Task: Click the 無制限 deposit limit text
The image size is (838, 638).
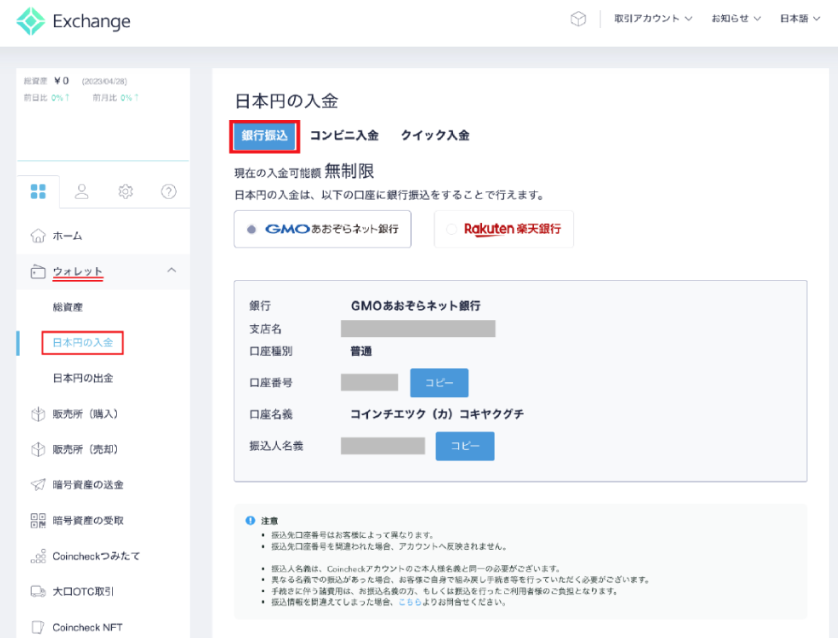Action: pyautogui.click(x=350, y=172)
